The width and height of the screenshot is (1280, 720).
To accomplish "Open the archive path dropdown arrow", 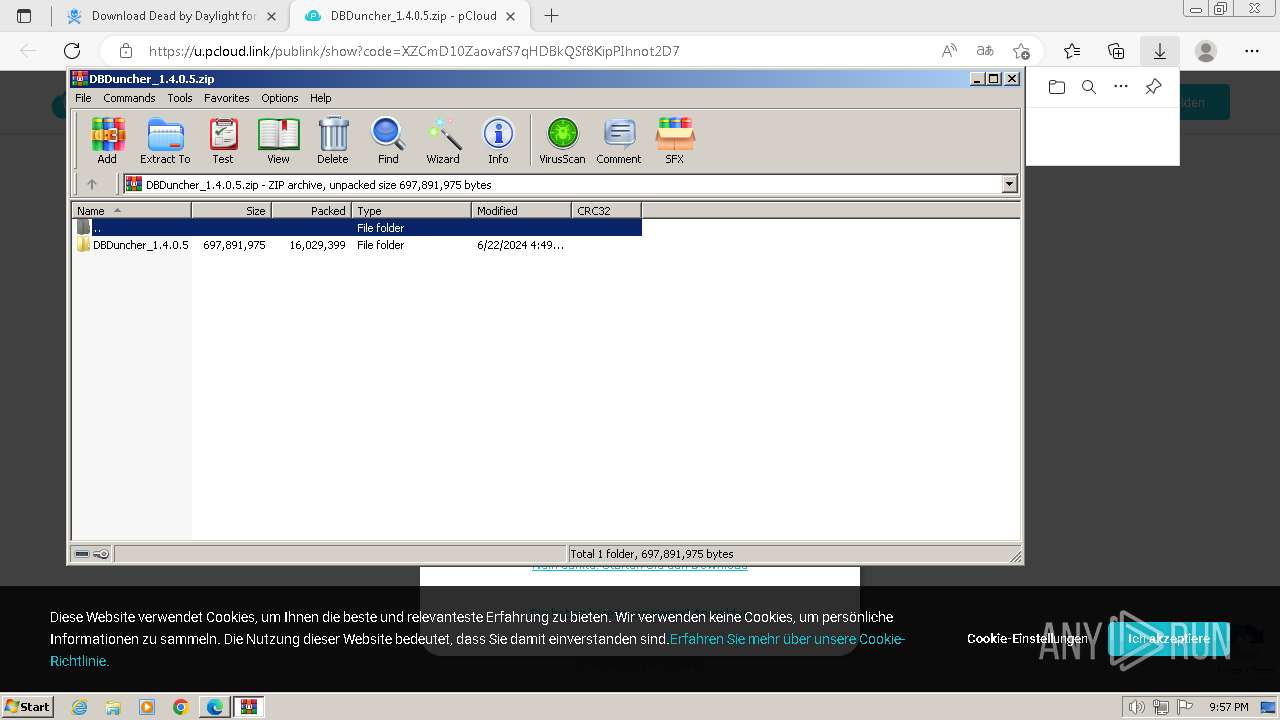I will coord(1009,184).
